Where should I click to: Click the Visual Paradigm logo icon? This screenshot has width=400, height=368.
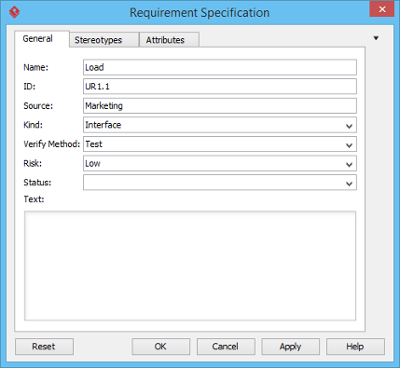tap(14, 13)
